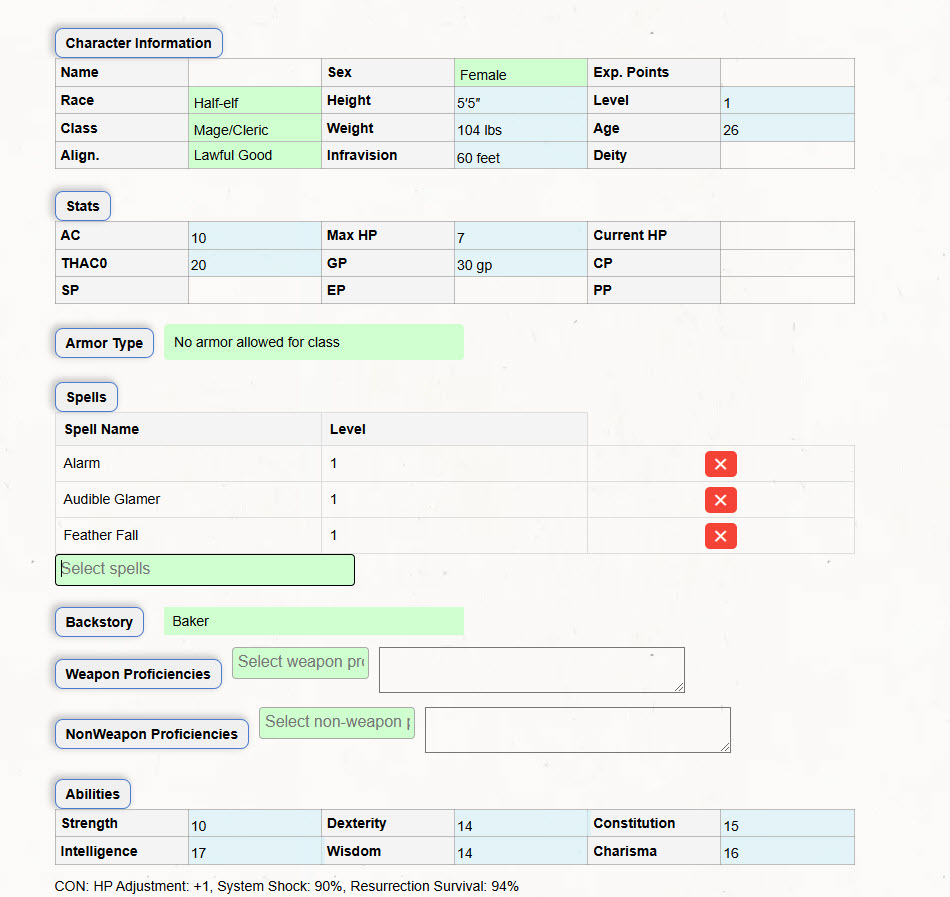
Task: Click the non-weapon proficiencies text area
Action: pos(578,730)
